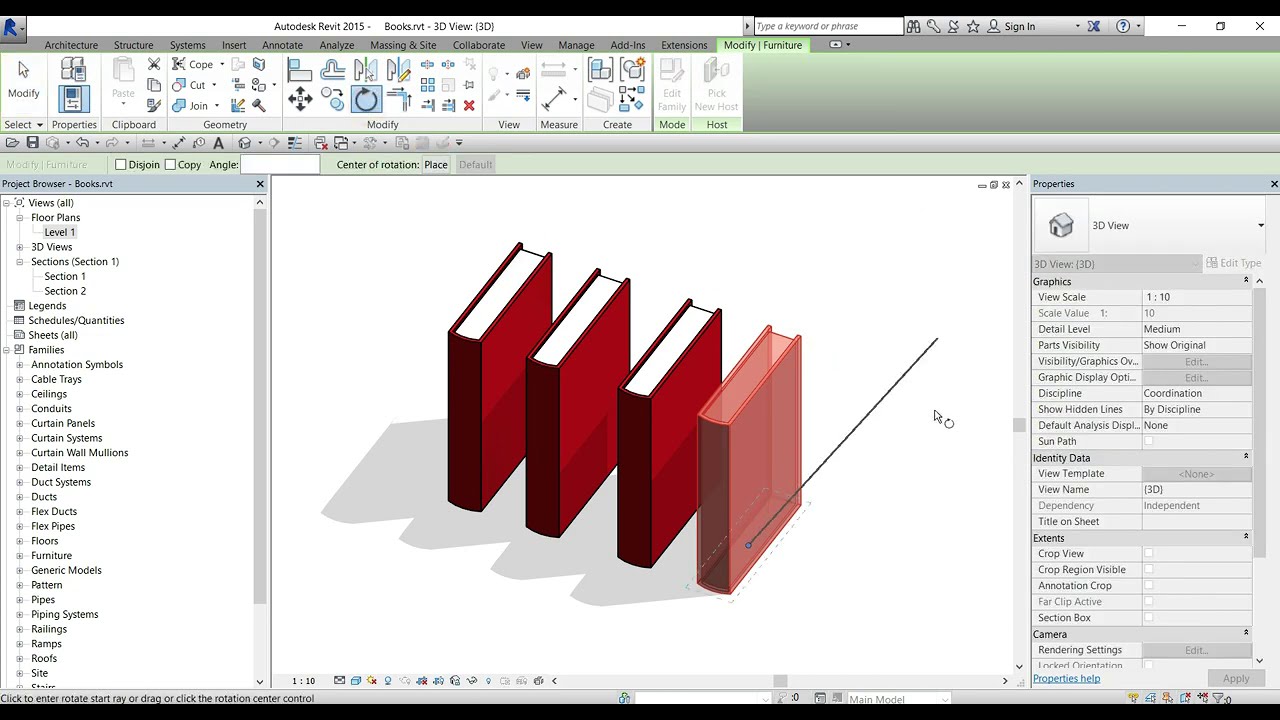Open the 3D View type selector dropdown
The height and width of the screenshot is (720, 1280).
pos(1260,225)
